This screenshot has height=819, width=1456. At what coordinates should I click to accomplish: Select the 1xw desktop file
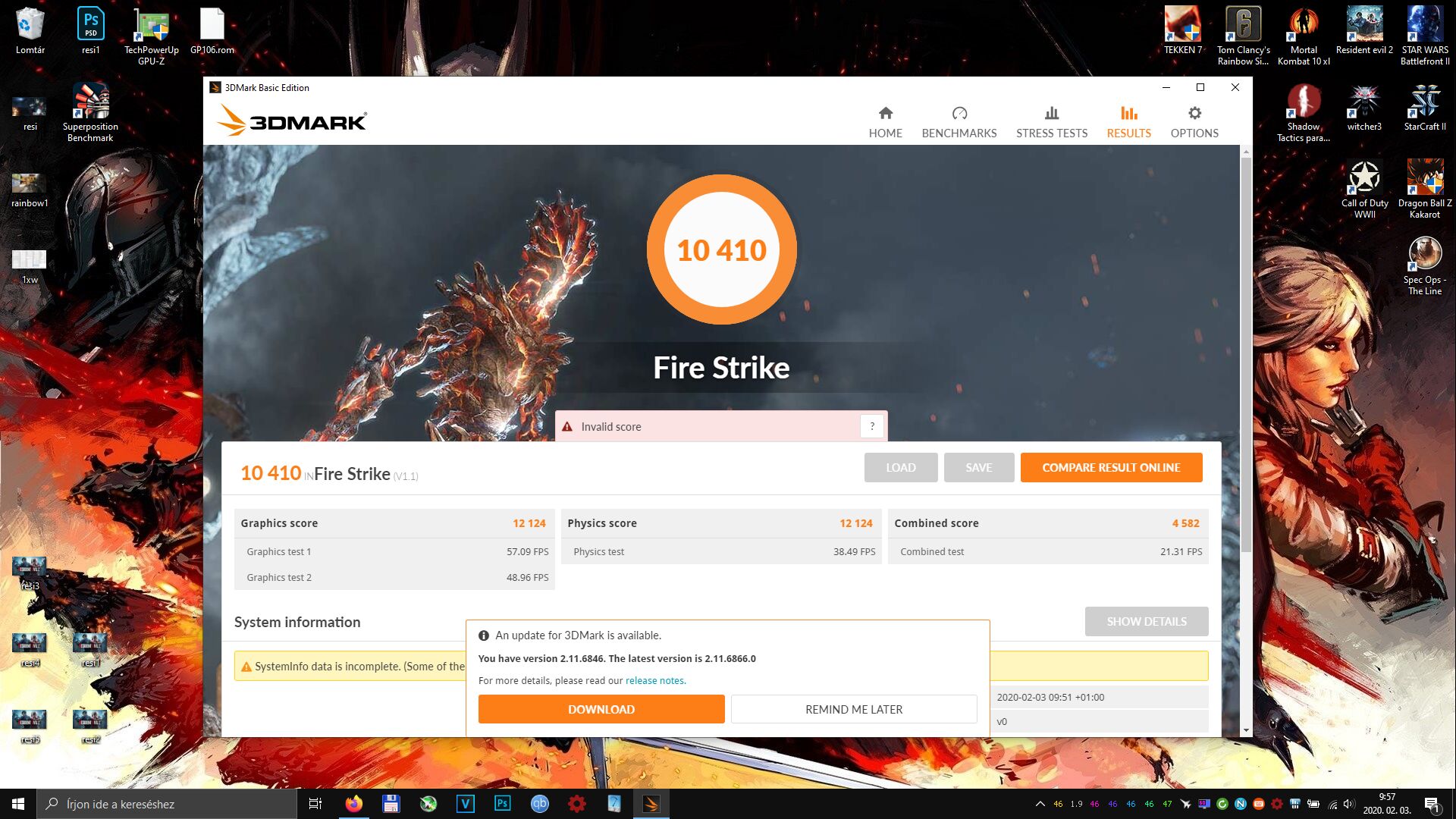30,266
